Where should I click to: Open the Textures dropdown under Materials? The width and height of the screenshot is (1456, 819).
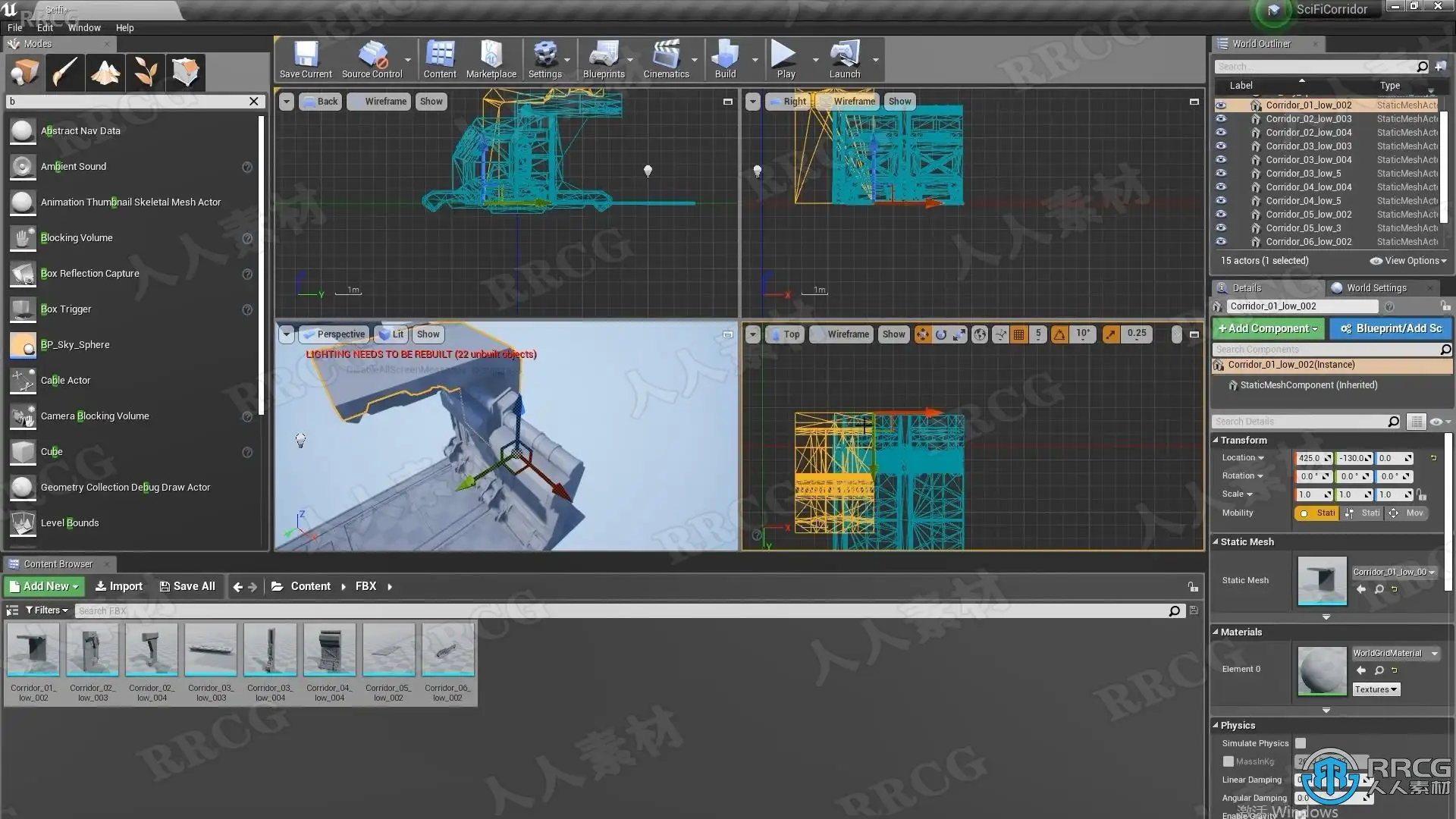[x=1376, y=689]
